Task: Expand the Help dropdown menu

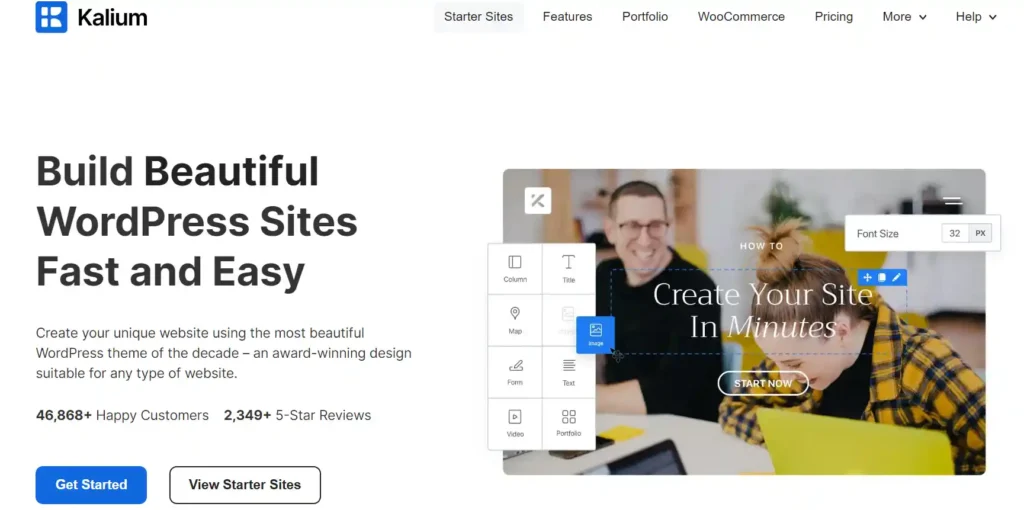Action: pyautogui.click(x=976, y=17)
